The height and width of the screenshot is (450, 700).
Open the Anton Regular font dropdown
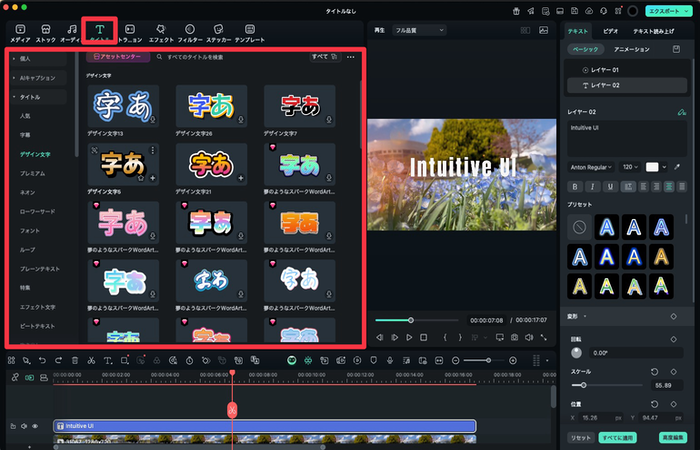click(591, 166)
